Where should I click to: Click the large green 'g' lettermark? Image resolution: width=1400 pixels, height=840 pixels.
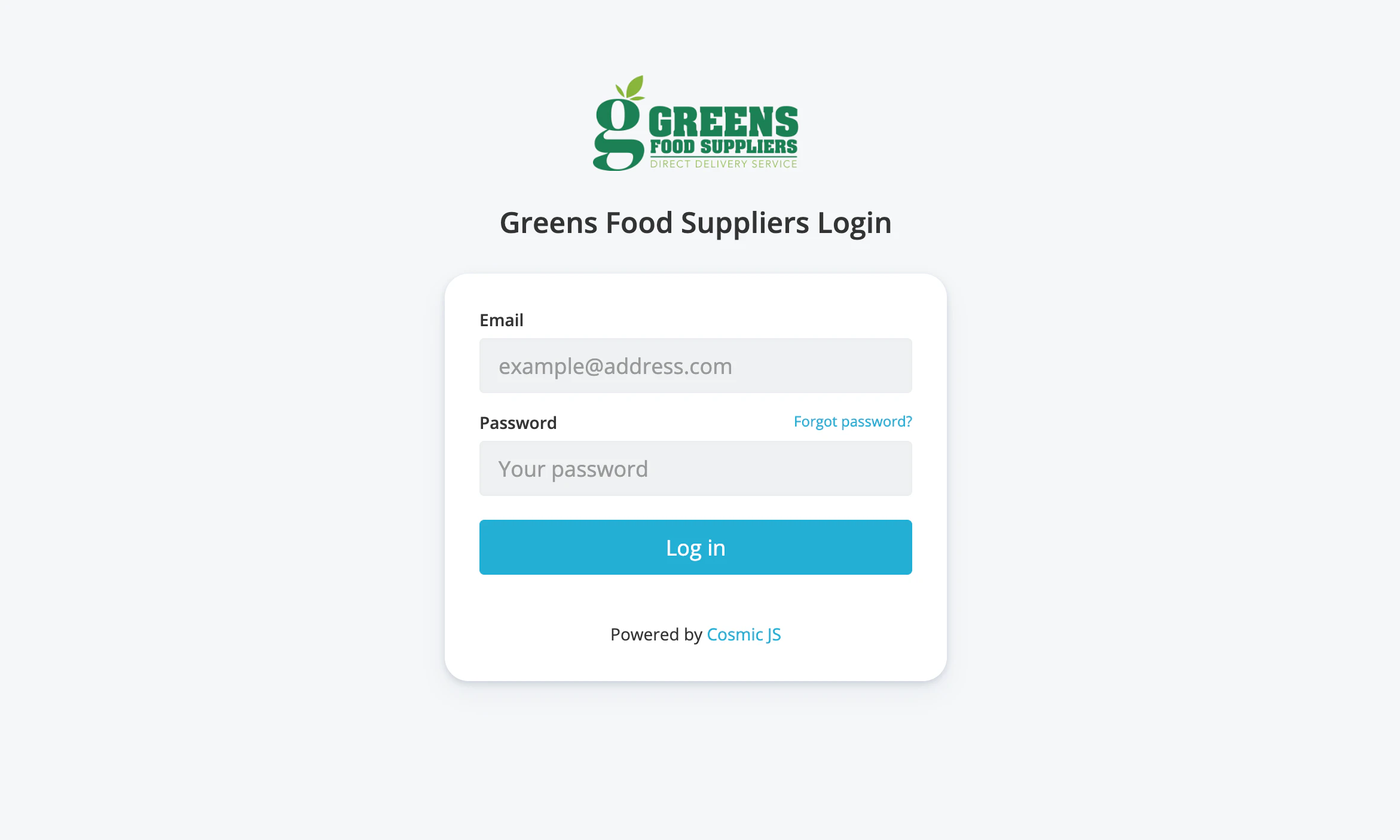coord(618,134)
